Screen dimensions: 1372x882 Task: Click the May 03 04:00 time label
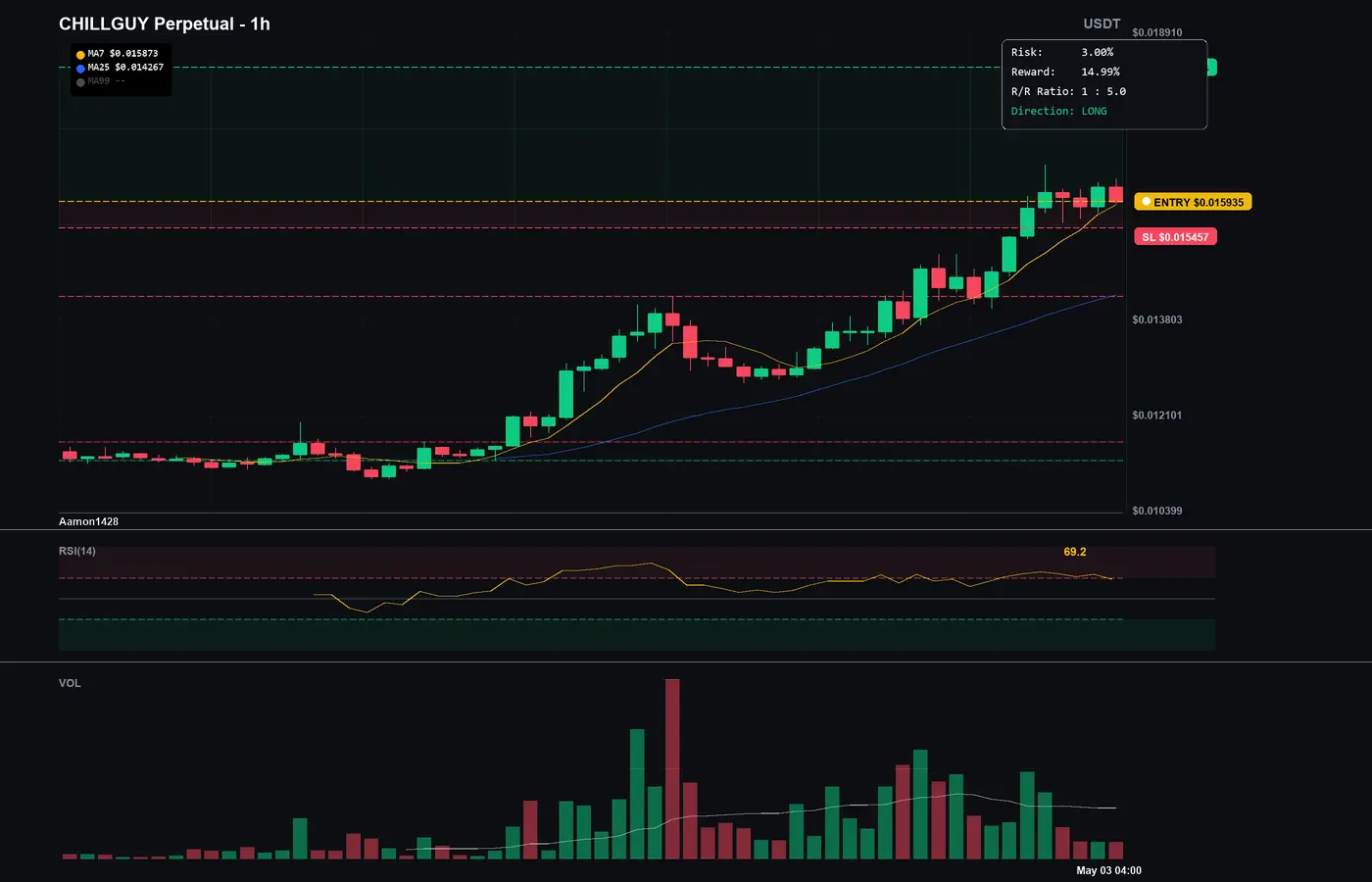tap(1108, 870)
